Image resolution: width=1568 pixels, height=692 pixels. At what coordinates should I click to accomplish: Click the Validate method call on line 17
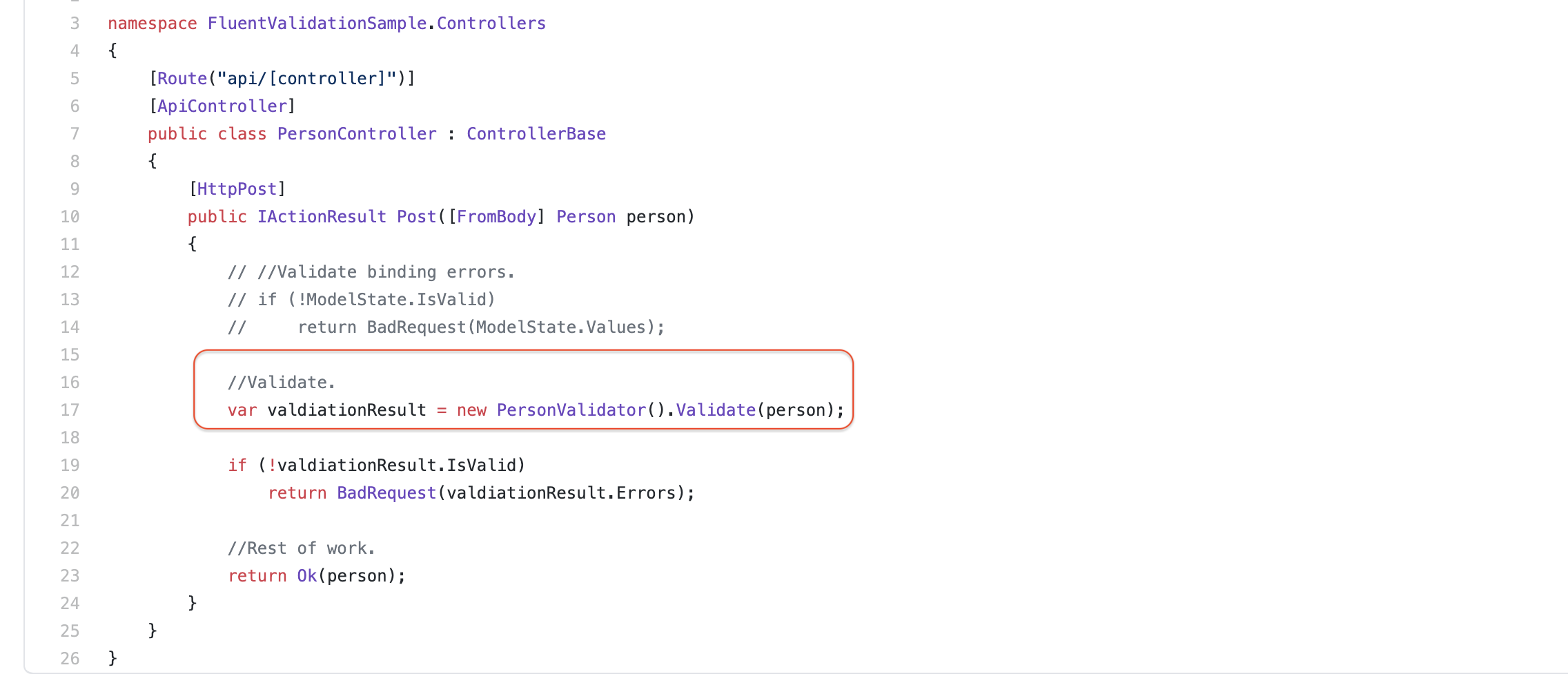(716, 410)
